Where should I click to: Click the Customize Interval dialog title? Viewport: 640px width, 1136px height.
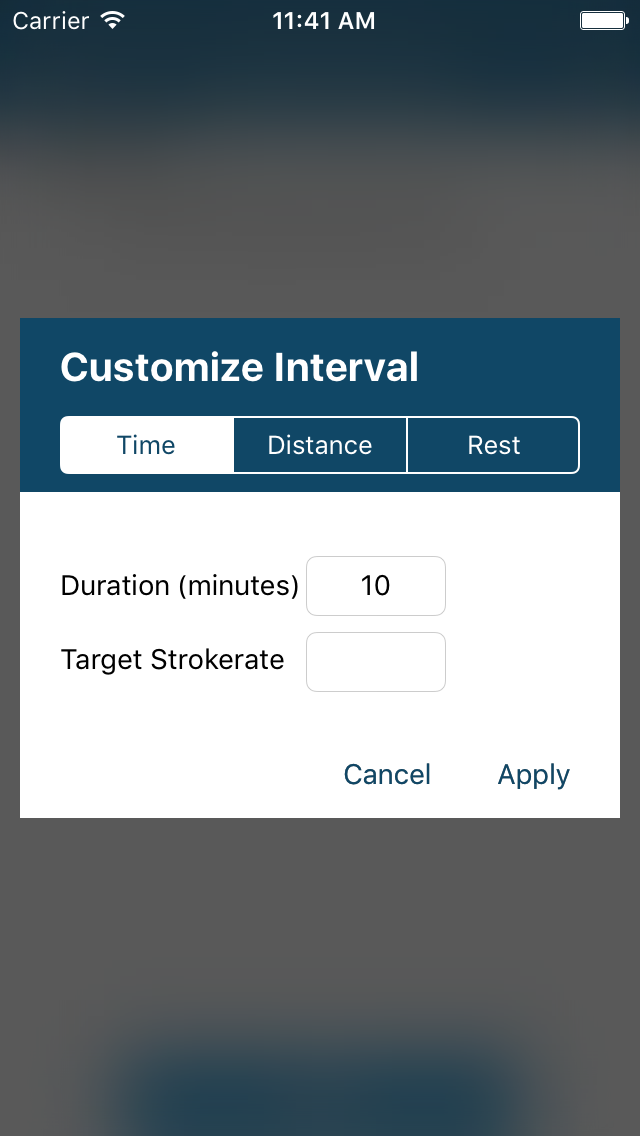pyautogui.click(x=239, y=367)
